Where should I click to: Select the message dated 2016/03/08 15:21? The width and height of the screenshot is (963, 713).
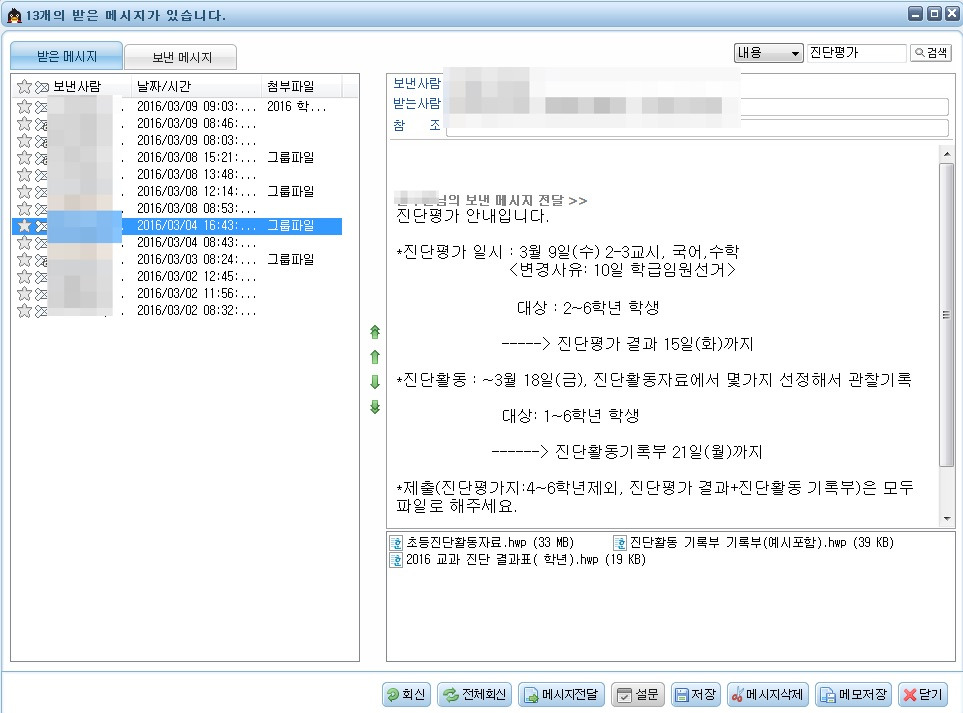tap(177, 158)
